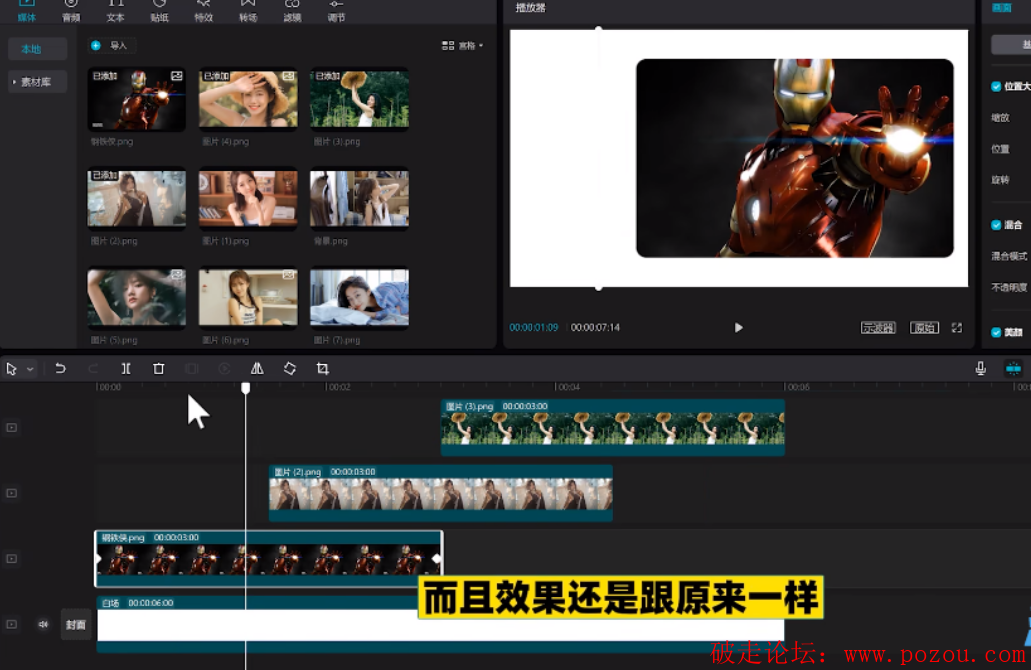Viewport: 1031px width, 670px height.
Task: Click the 导入 import button
Action: [110, 46]
